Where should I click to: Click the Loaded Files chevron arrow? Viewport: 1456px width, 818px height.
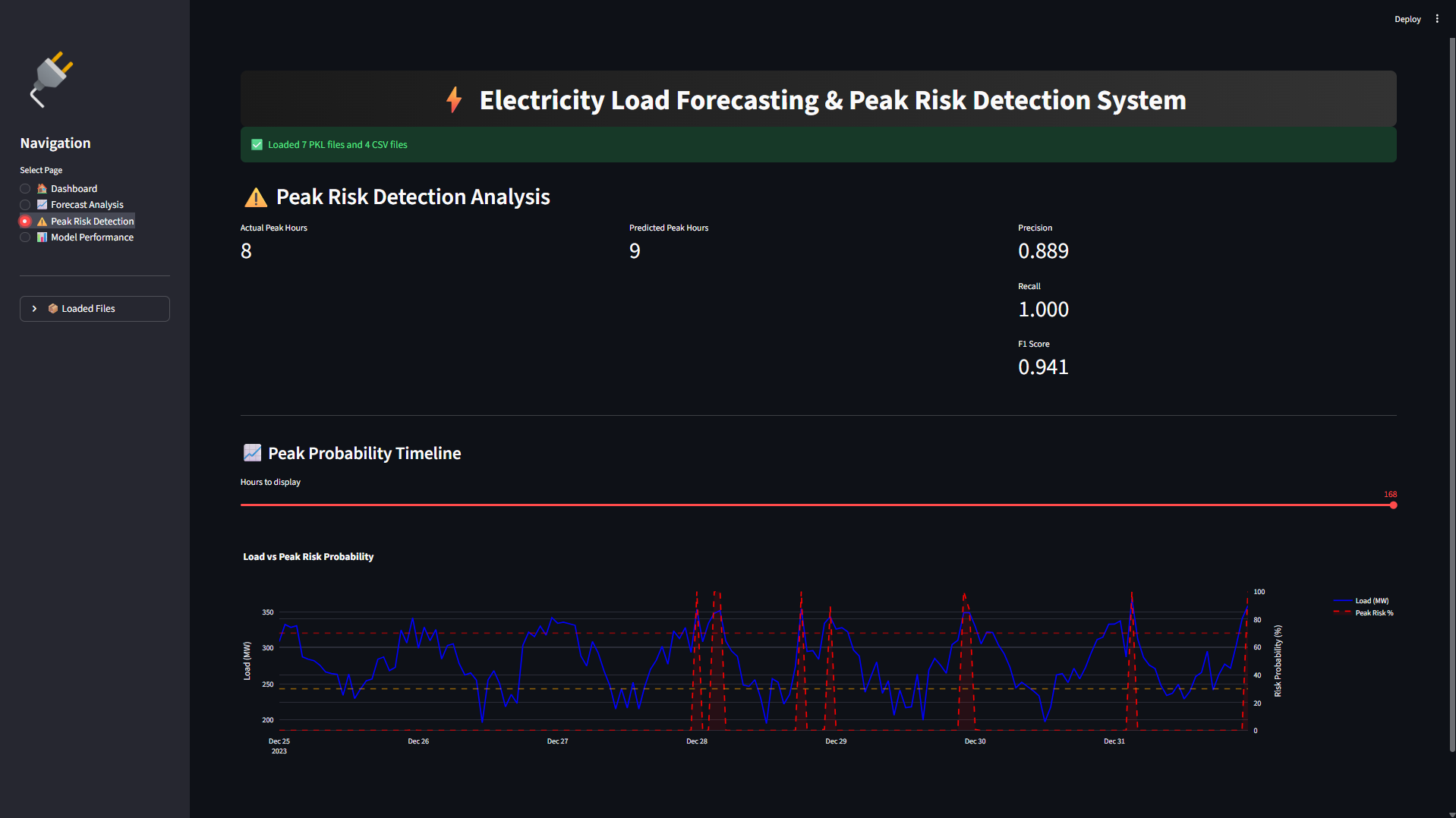[34, 309]
